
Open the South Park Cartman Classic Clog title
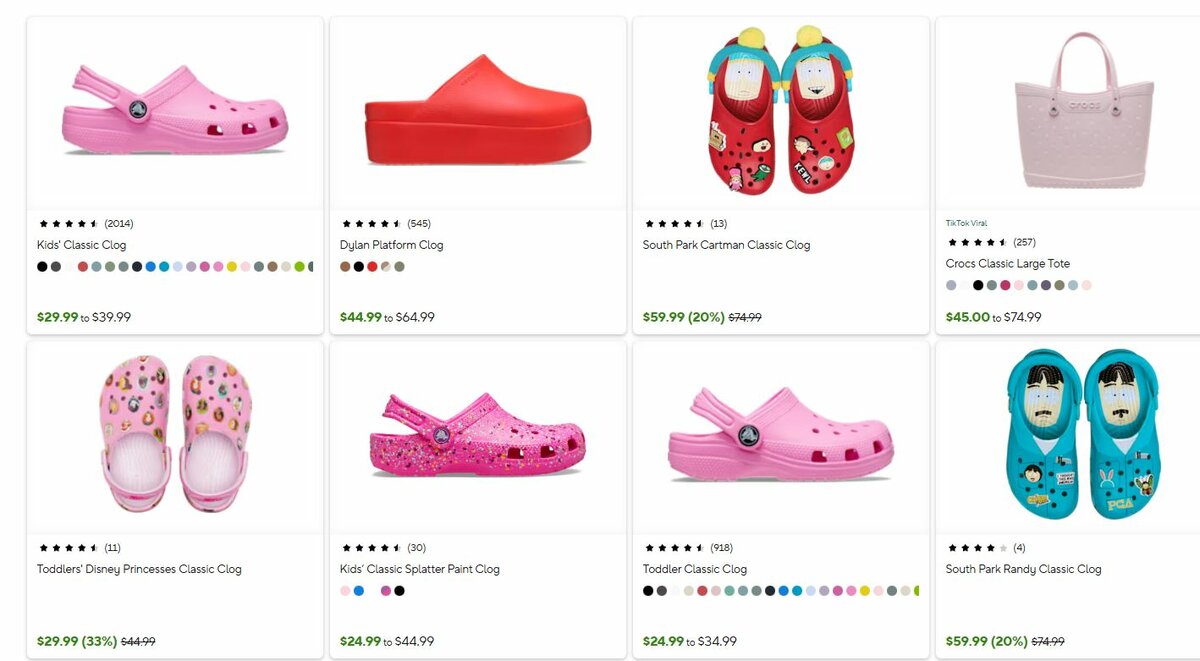[x=726, y=245]
